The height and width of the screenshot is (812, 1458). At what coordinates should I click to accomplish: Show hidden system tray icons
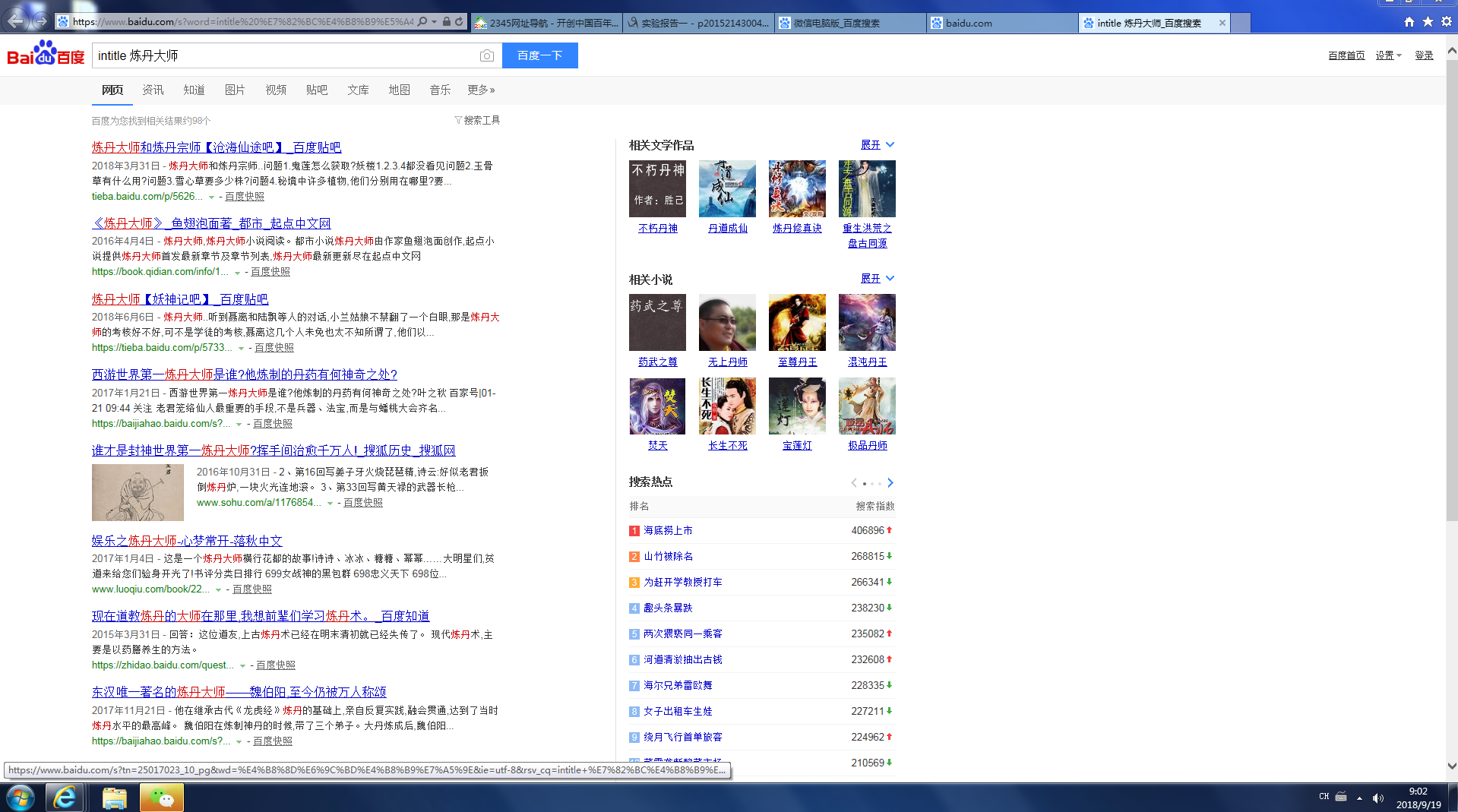point(1359,798)
